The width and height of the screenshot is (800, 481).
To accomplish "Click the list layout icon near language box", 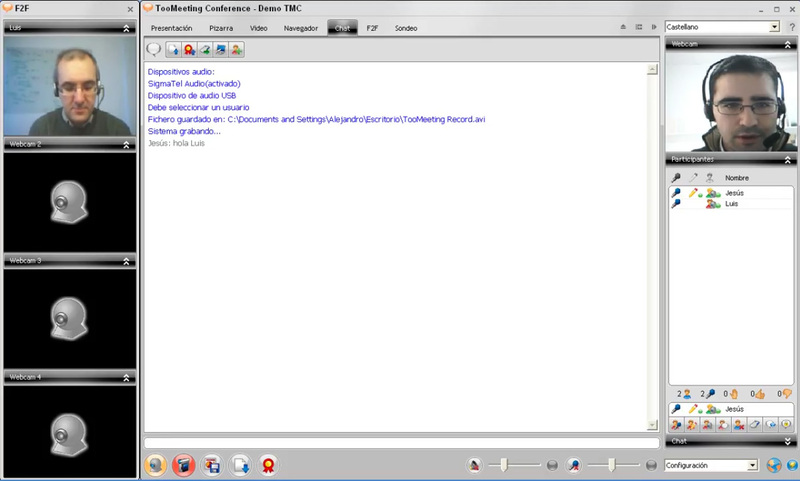I will click(x=639, y=27).
